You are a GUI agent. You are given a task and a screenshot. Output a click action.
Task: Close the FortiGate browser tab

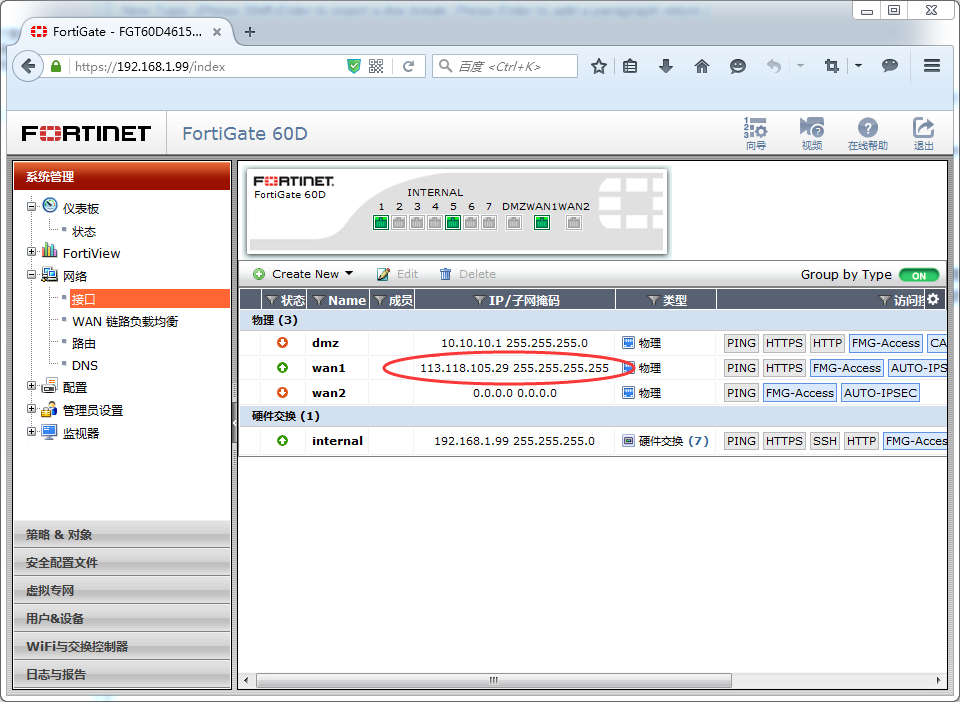coord(217,32)
